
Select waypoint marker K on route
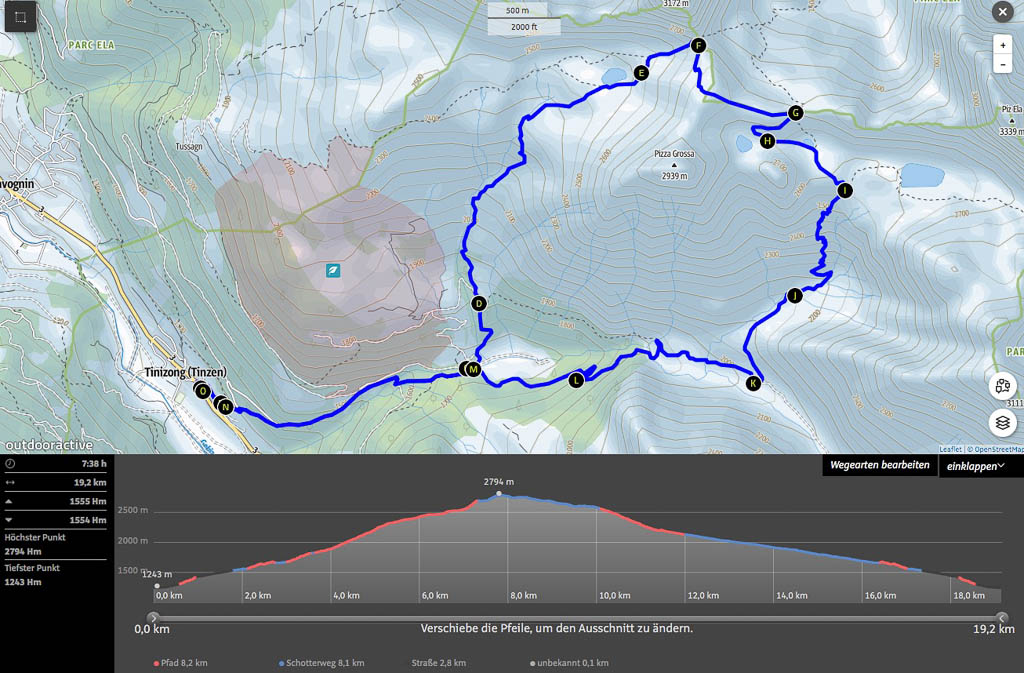[754, 383]
